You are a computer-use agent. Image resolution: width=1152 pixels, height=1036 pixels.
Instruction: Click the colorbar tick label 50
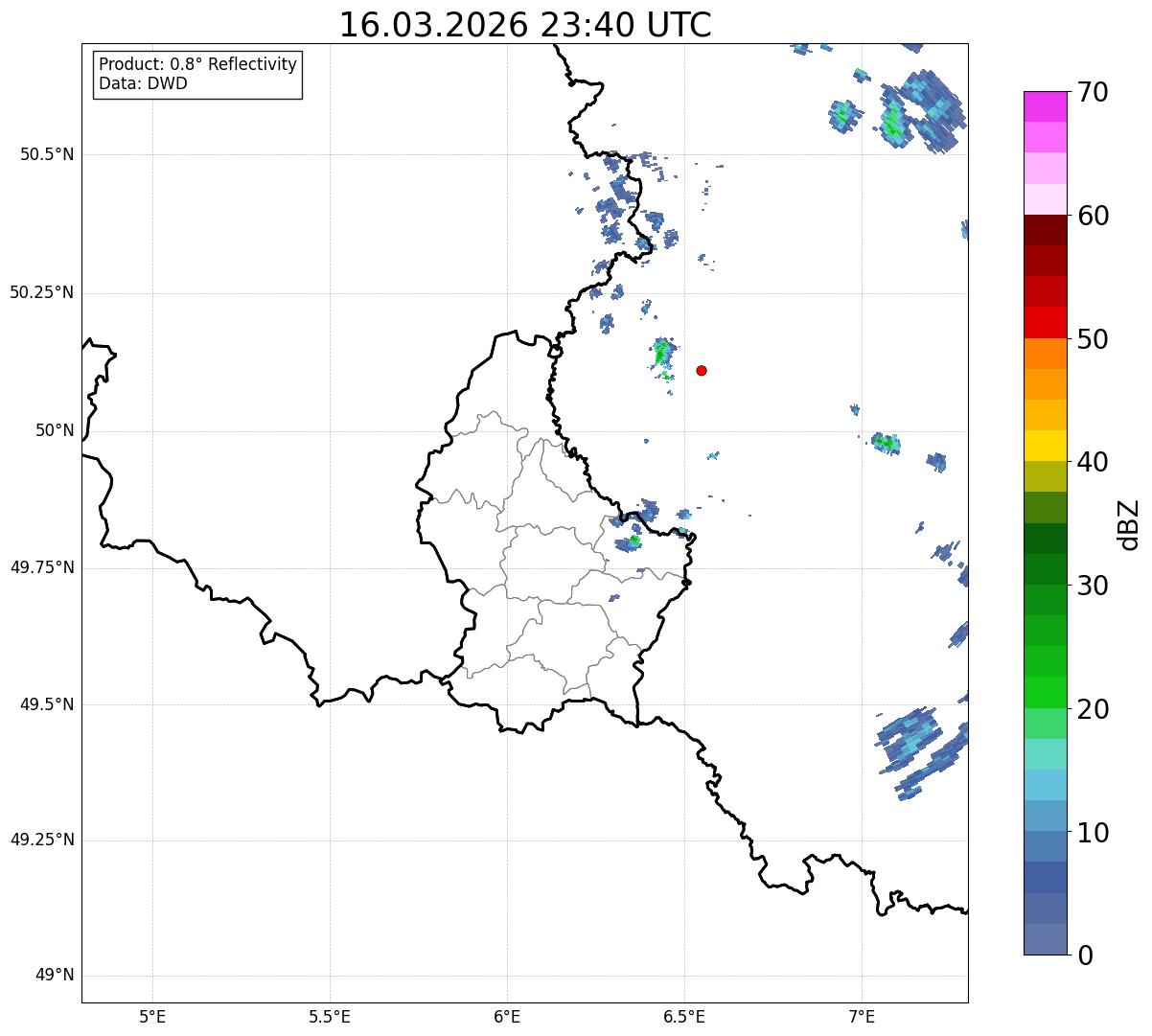(x=1093, y=339)
